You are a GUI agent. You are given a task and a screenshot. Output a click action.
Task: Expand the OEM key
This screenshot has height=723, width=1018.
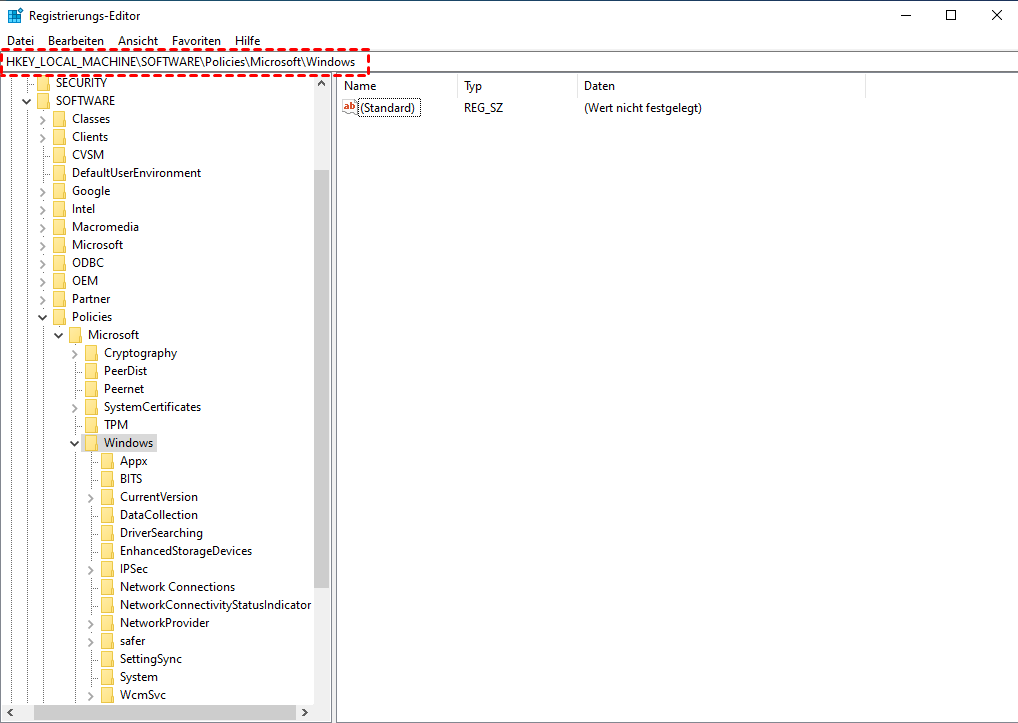coord(43,282)
